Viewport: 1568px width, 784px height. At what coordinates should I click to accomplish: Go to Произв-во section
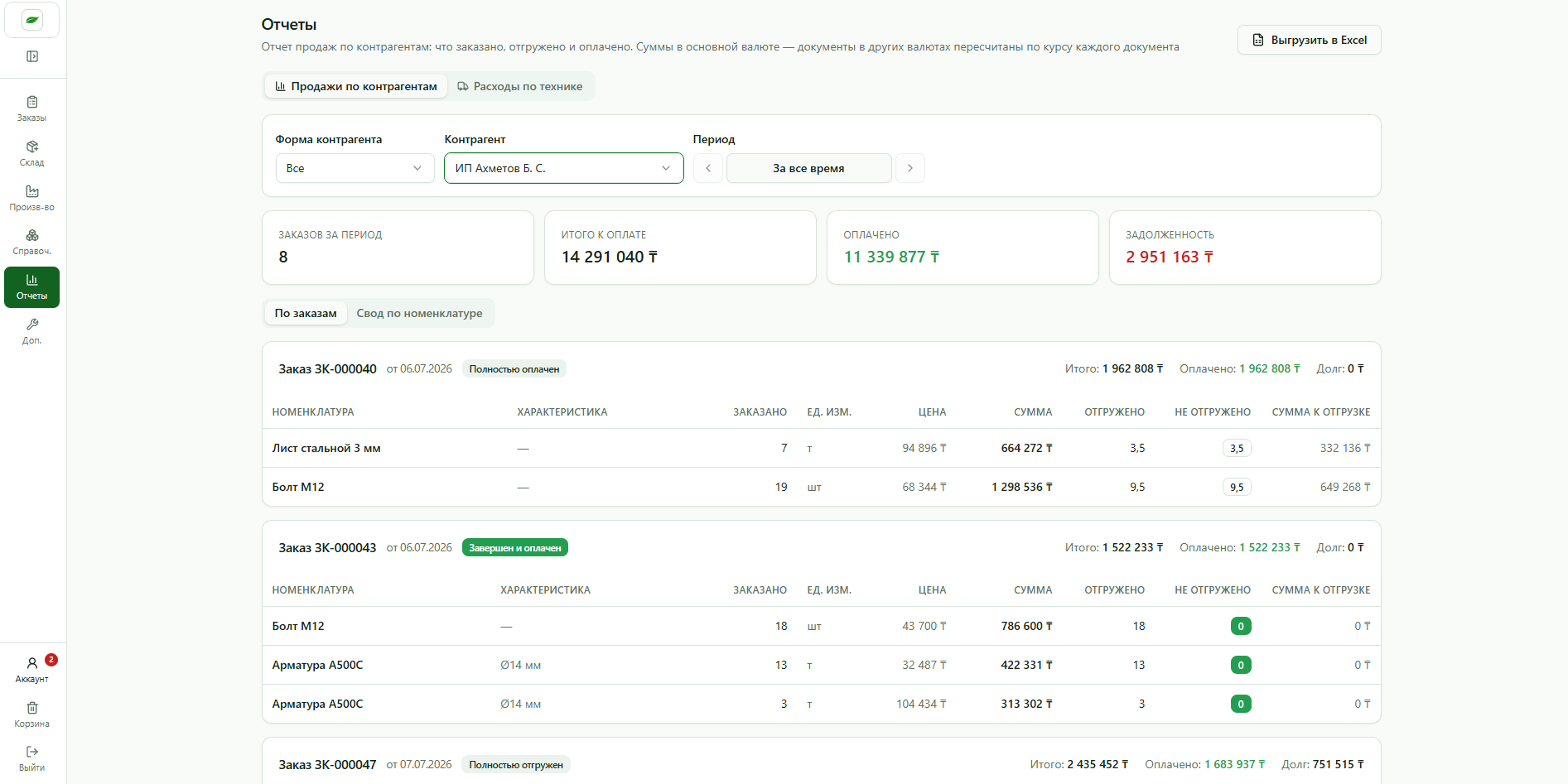pyautogui.click(x=32, y=198)
